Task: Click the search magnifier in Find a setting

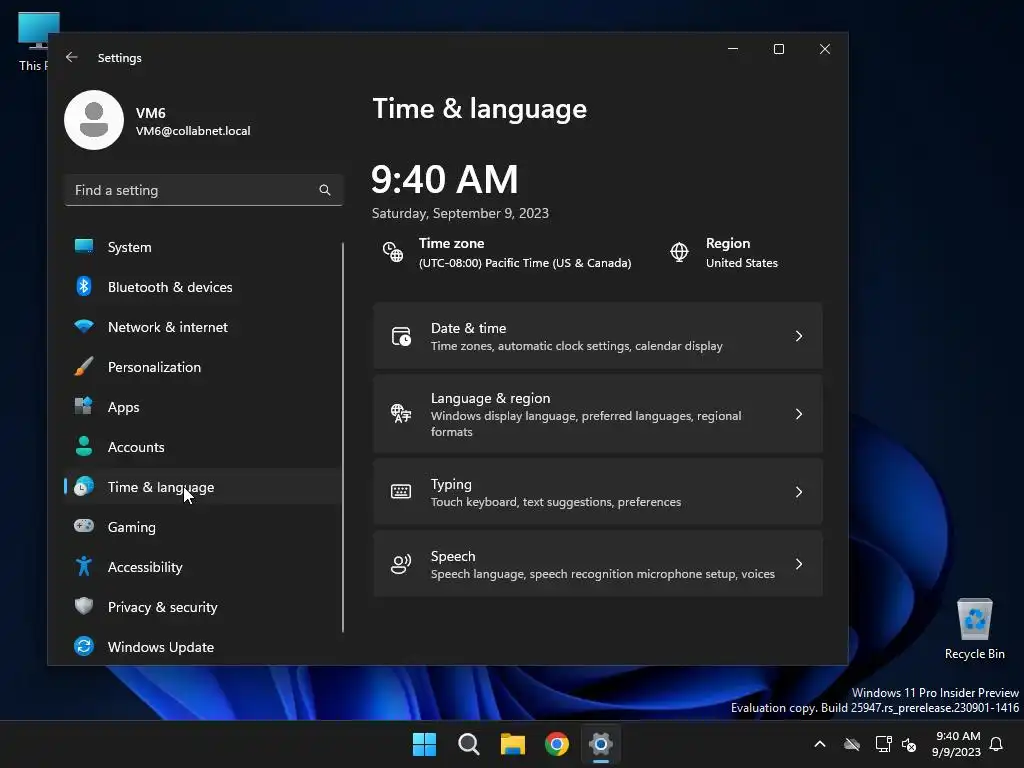Action: pyautogui.click(x=325, y=190)
